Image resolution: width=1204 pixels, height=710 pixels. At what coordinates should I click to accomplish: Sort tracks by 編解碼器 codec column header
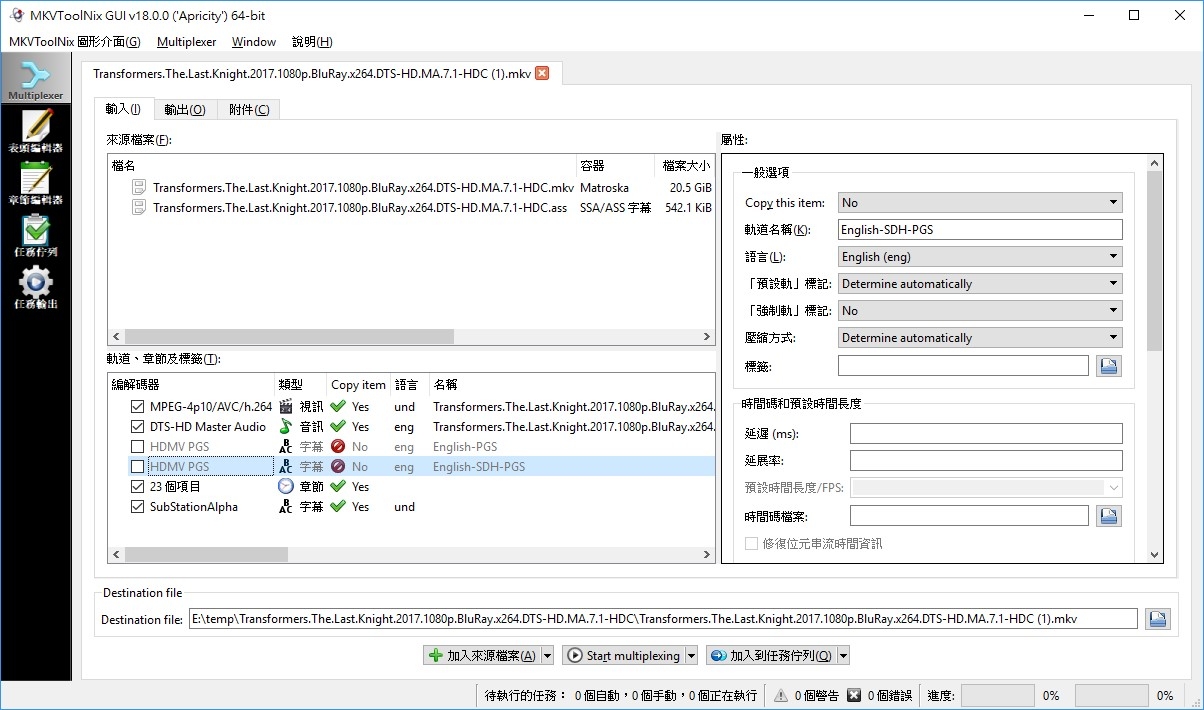[x=191, y=385]
